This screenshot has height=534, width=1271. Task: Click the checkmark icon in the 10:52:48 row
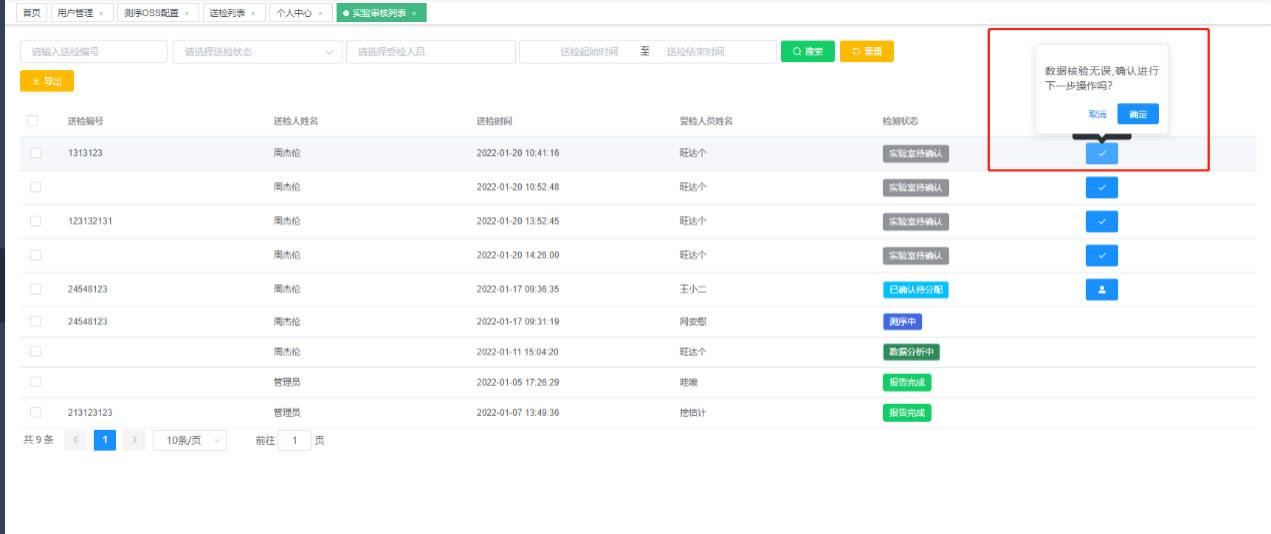1101,188
